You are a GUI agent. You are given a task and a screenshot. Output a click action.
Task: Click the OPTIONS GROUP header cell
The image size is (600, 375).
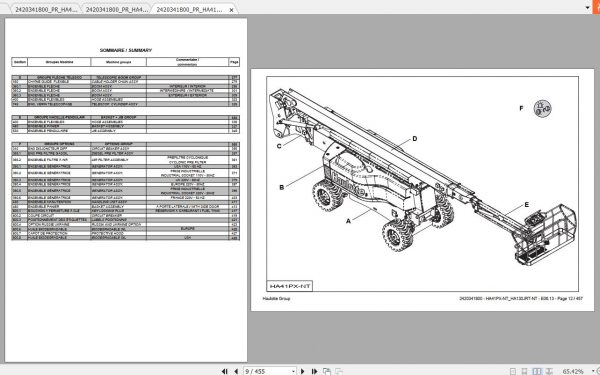pyautogui.click(x=118, y=144)
